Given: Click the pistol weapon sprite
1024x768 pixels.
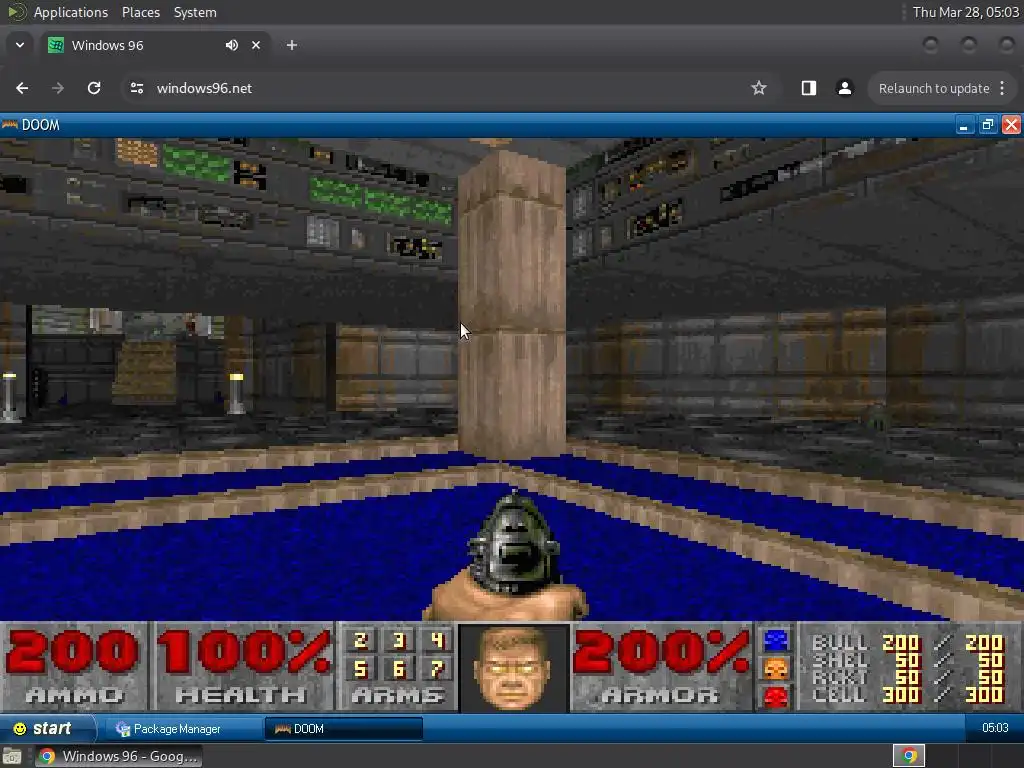Looking at the screenshot, I should click(508, 555).
